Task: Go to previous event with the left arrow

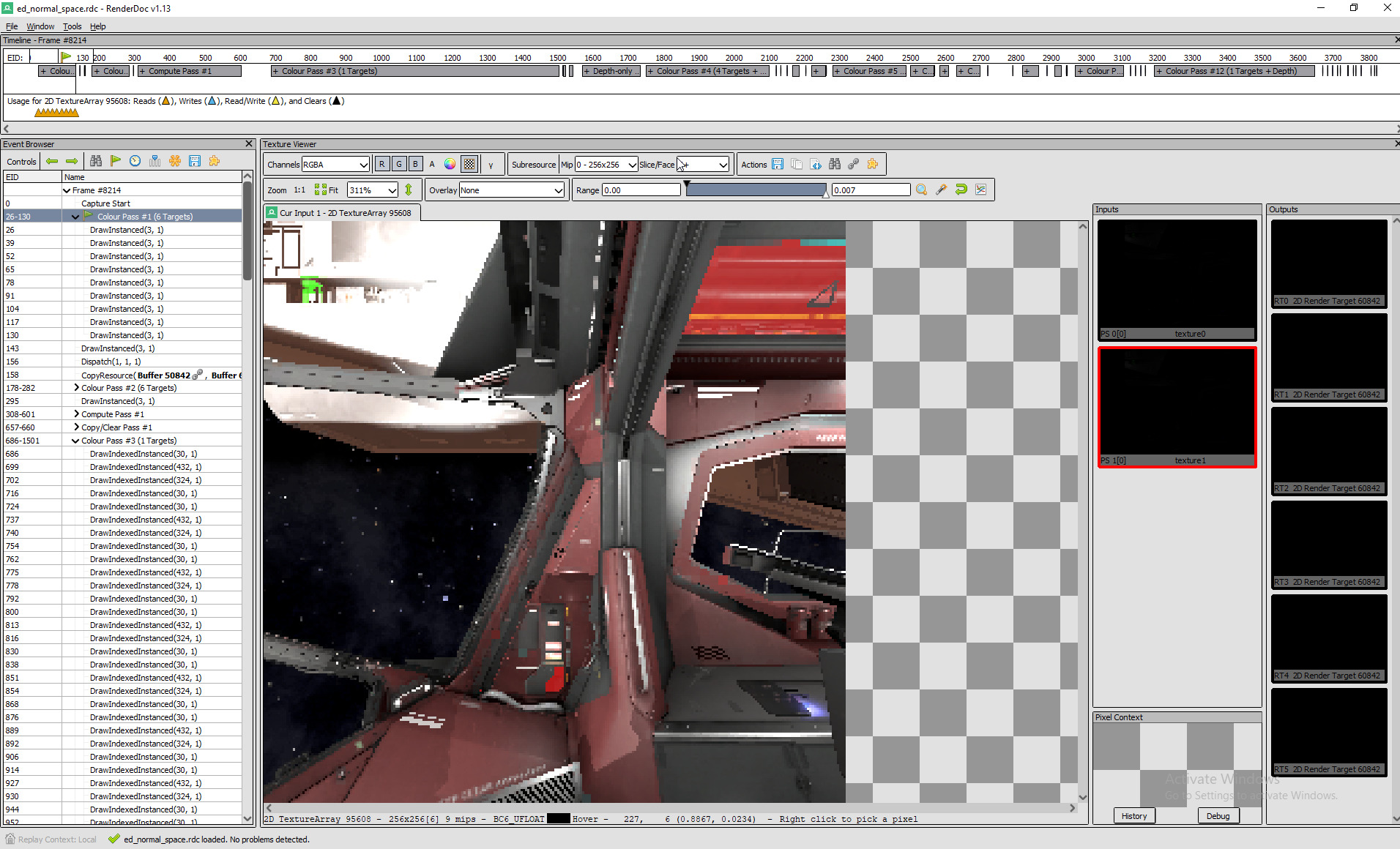Action: (52, 161)
